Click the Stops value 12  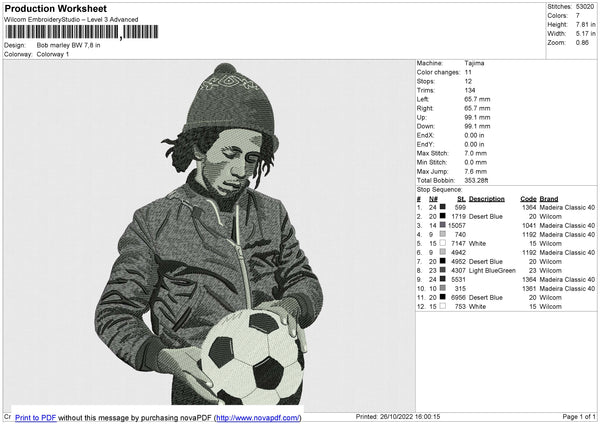468,81
